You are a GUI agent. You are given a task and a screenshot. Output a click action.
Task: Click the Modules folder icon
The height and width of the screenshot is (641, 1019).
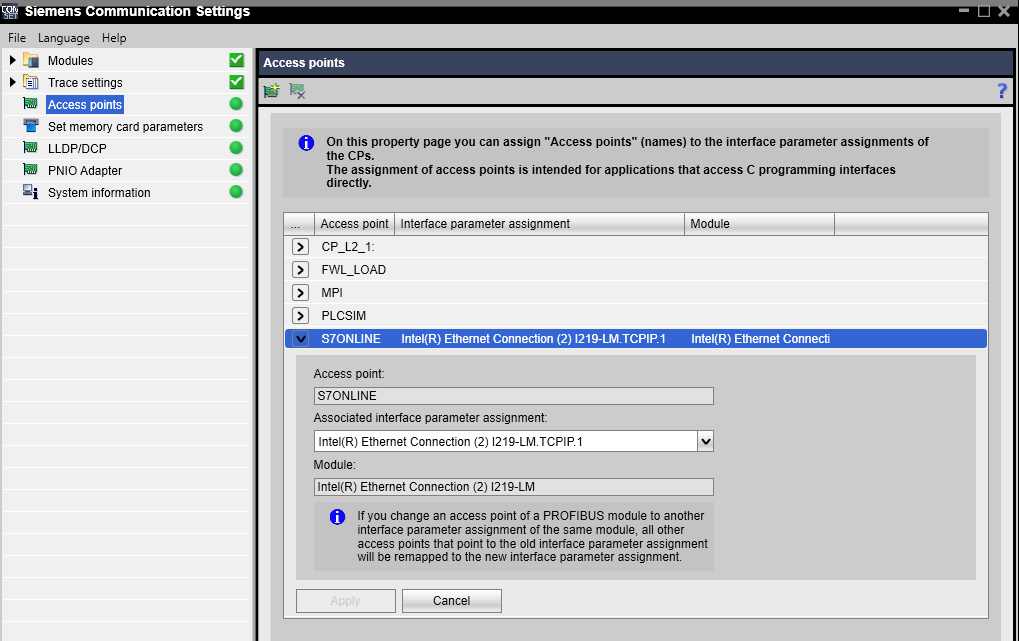tap(31, 60)
